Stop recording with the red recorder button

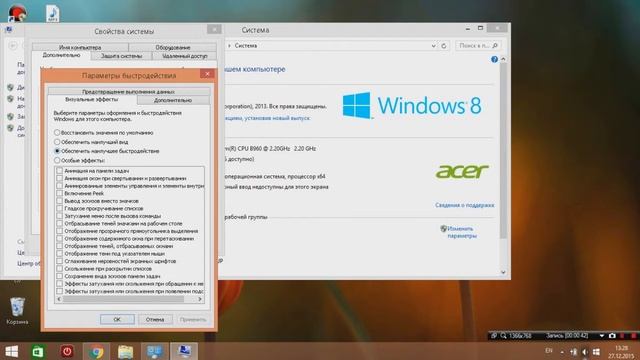(x=633, y=336)
